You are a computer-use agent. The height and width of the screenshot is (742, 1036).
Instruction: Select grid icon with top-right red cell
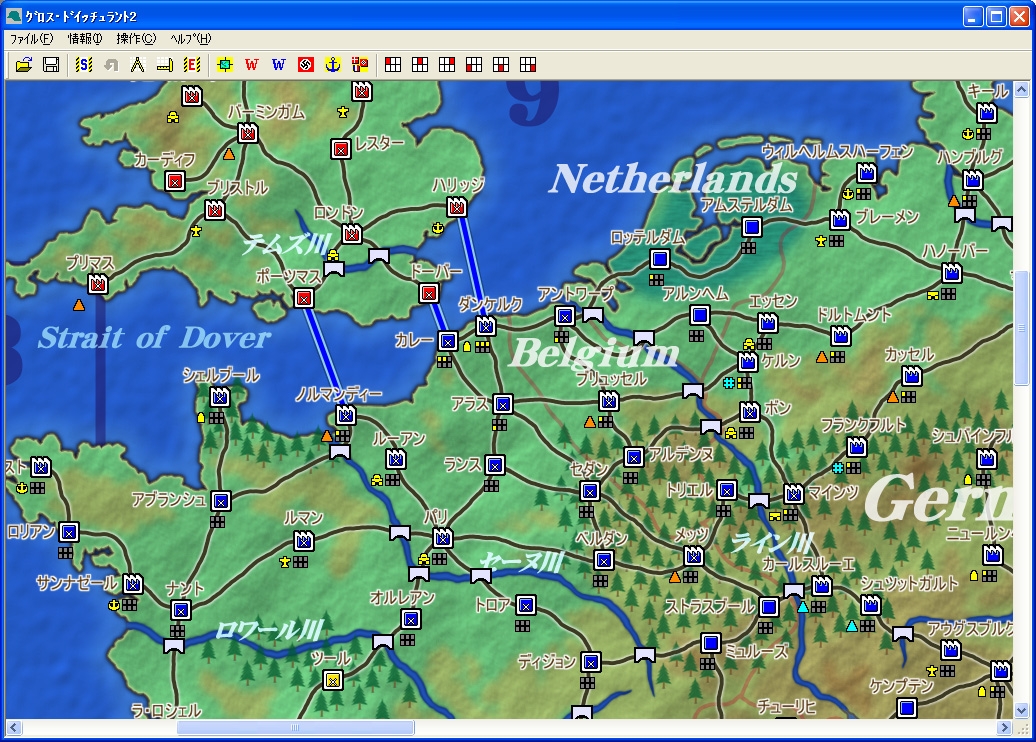447,65
